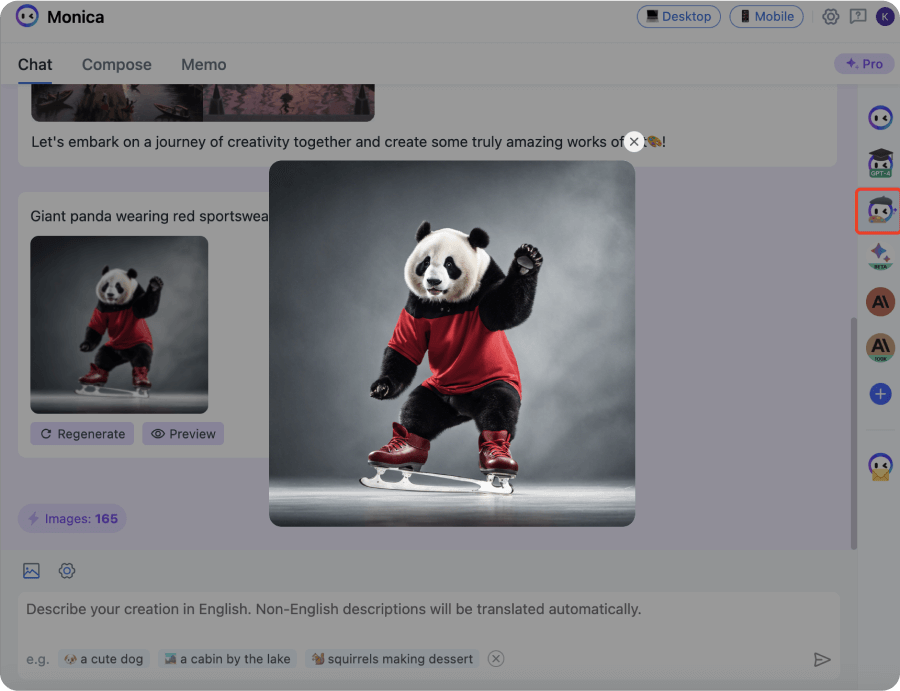The width and height of the screenshot is (900, 691).
Task: Open the image reference picker above the prompt
Action: (31, 570)
